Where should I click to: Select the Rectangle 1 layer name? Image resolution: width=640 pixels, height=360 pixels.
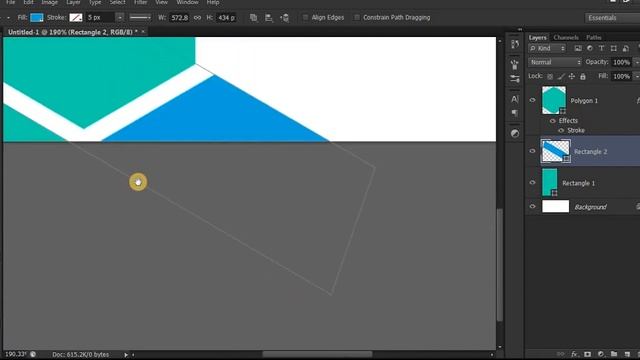tap(578, 183)
